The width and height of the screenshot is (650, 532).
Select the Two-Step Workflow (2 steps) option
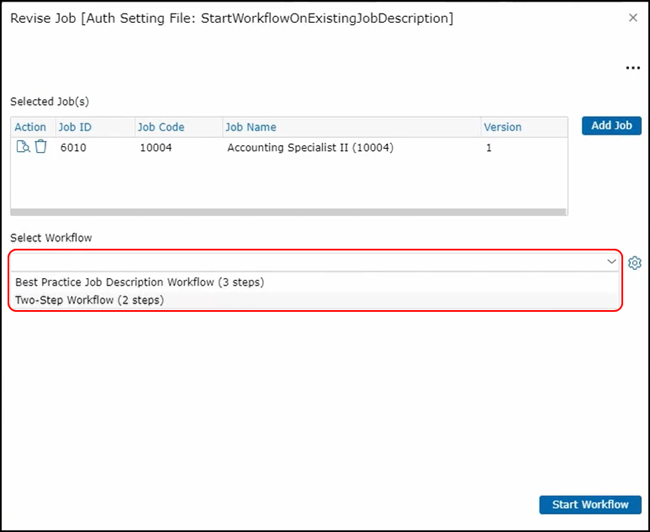[90, 300]
